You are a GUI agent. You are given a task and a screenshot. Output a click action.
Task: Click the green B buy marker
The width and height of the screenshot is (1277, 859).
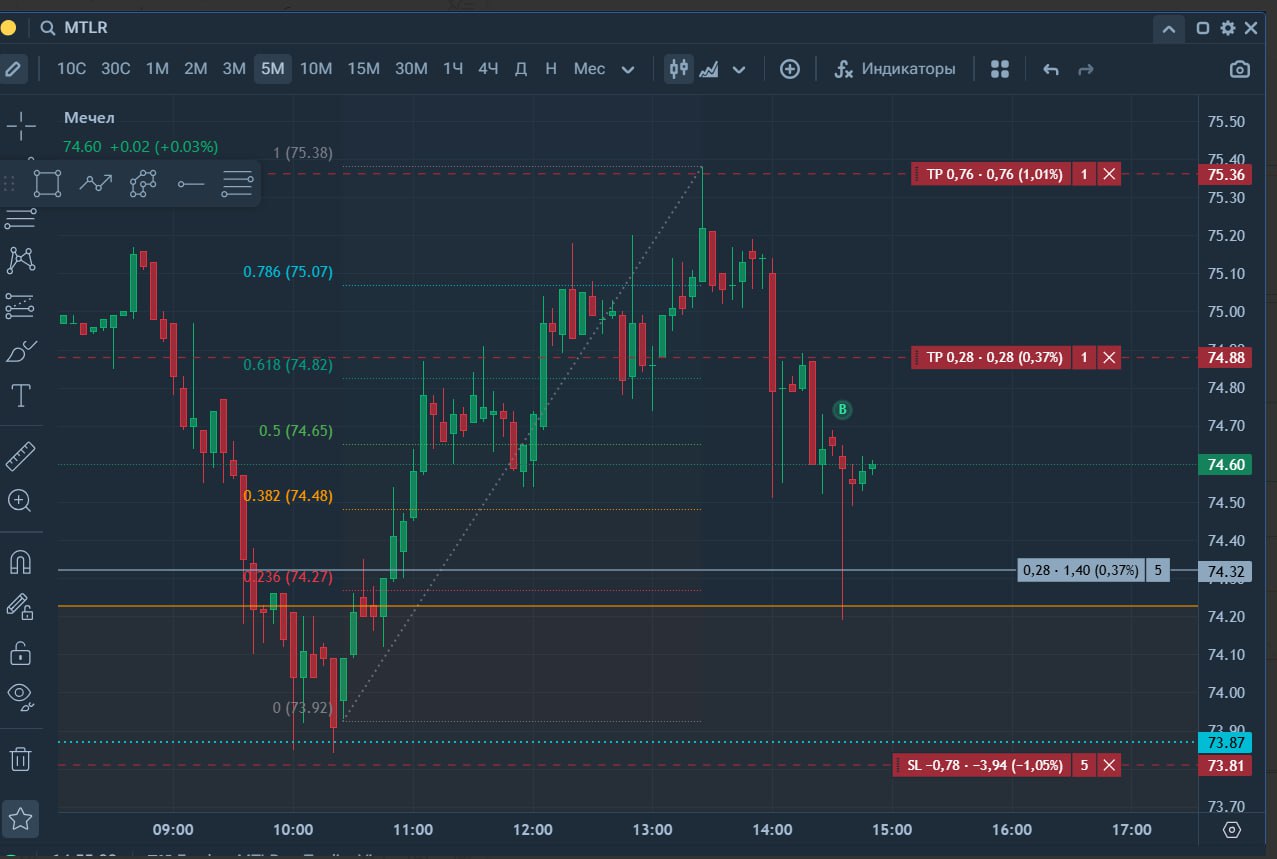pos(842,409)
